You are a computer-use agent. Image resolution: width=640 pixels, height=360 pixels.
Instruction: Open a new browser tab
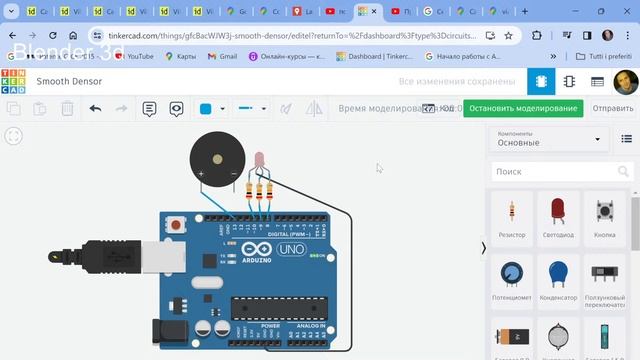coord(525,11)
